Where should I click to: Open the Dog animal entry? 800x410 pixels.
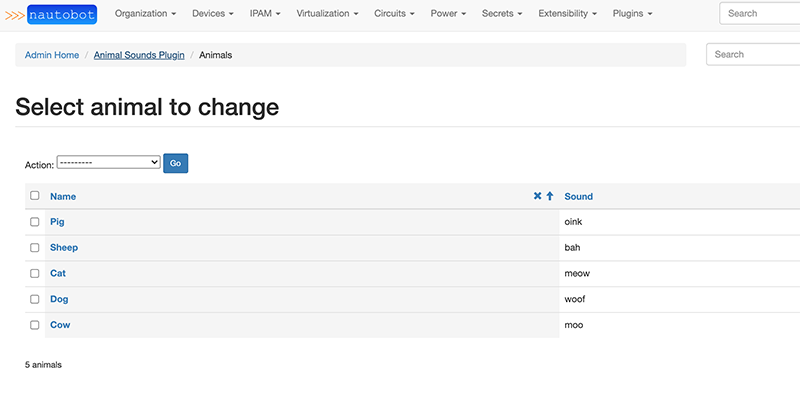pyautogui.click(x=59, y=299)
